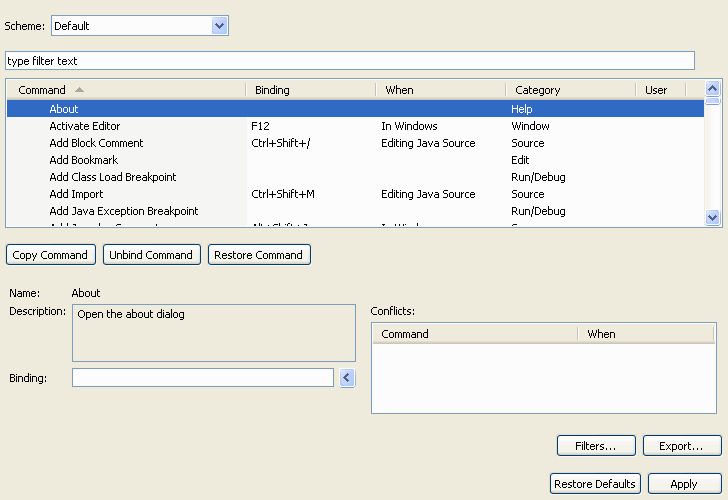Open the binding key helper arrow button
Image resolution: width=728 pixels, height=500 pixels.
[x=347, y=377]
